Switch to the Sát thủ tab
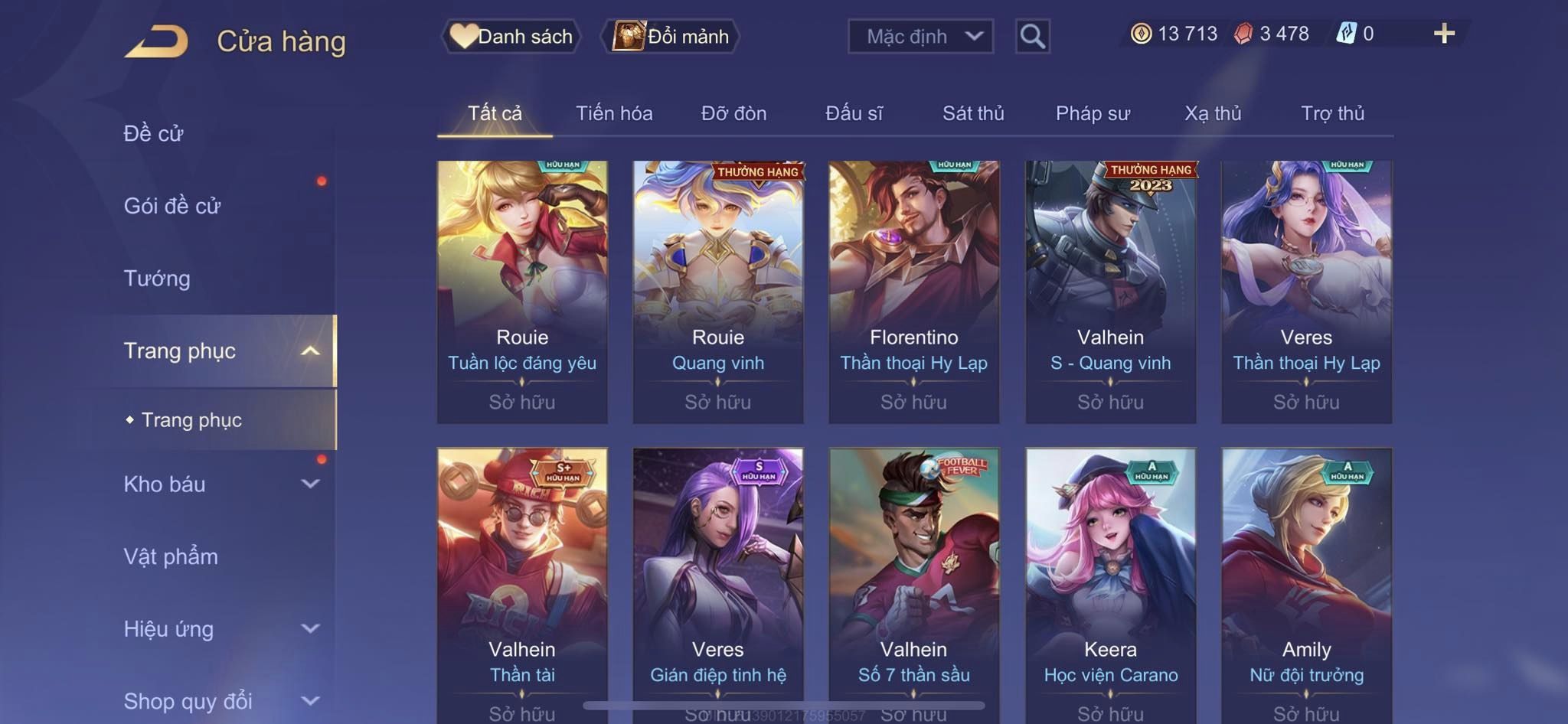 972,113
